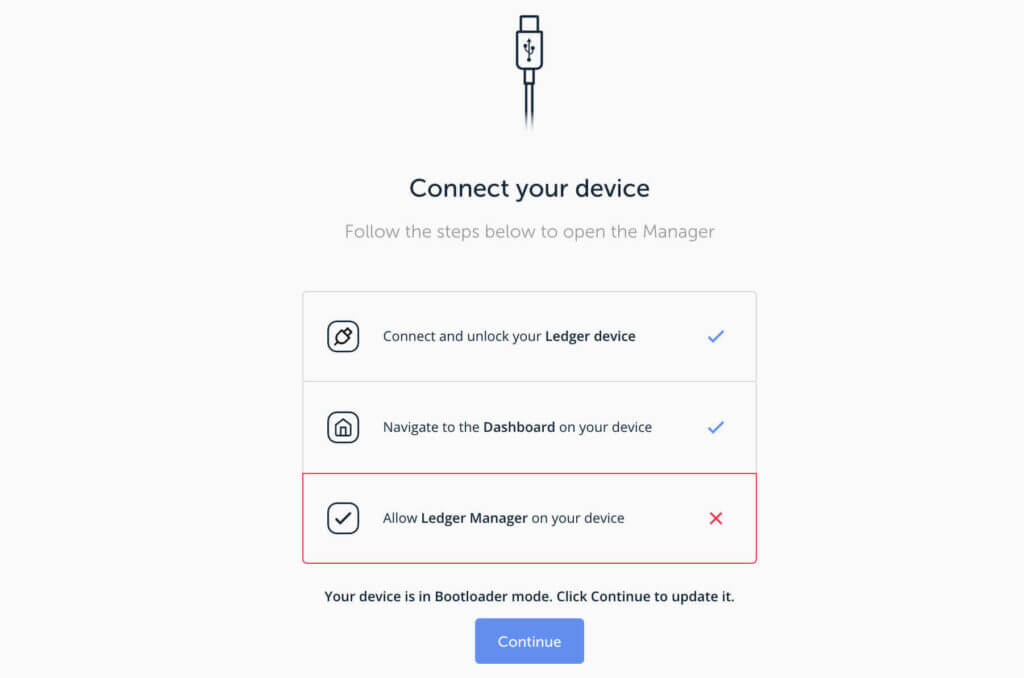Click the Bootloader mode notice text

point(529,596)
